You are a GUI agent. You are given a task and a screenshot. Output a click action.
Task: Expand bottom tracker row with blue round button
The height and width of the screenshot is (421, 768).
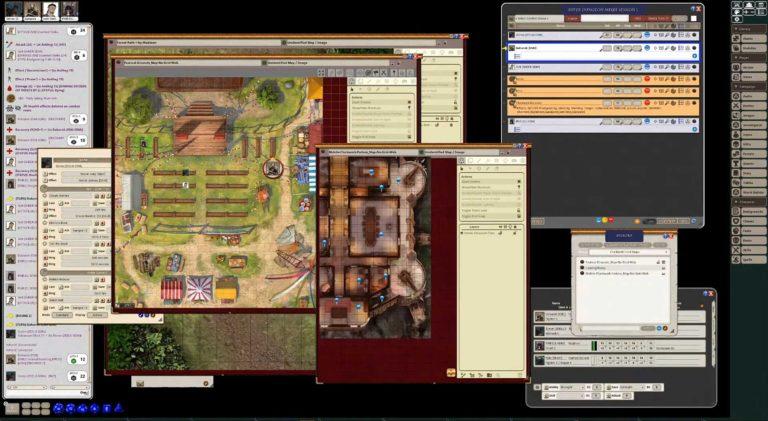pyautogui.click(x=694, y=129)
